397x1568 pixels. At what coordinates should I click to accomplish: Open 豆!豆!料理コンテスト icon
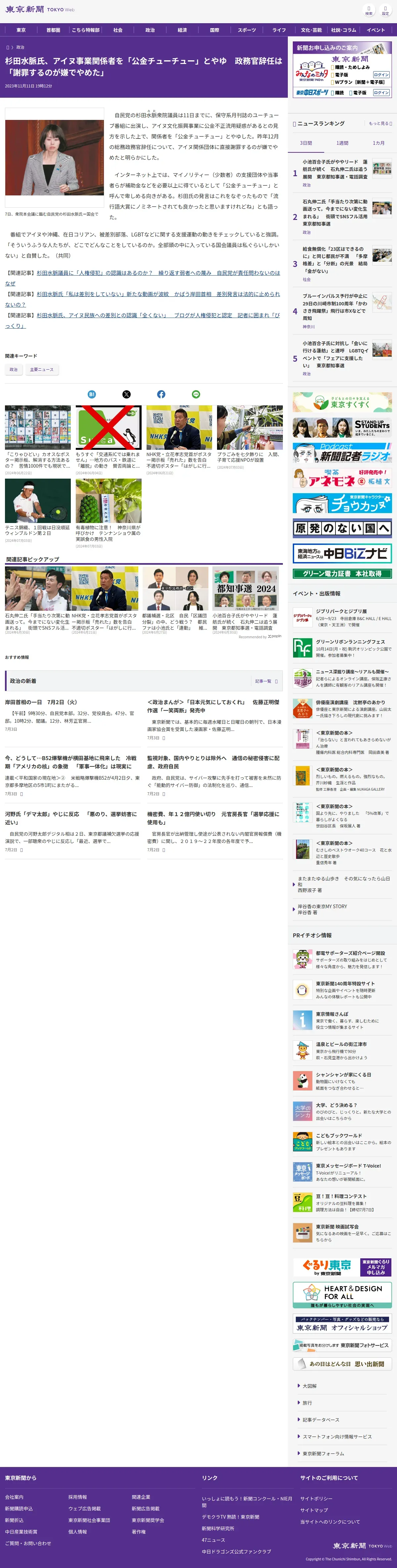tap(302, 1202)
